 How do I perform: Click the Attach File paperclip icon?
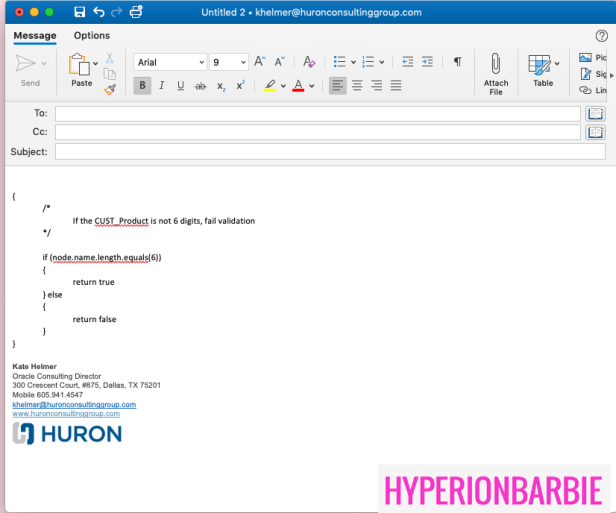click(495, 64)
